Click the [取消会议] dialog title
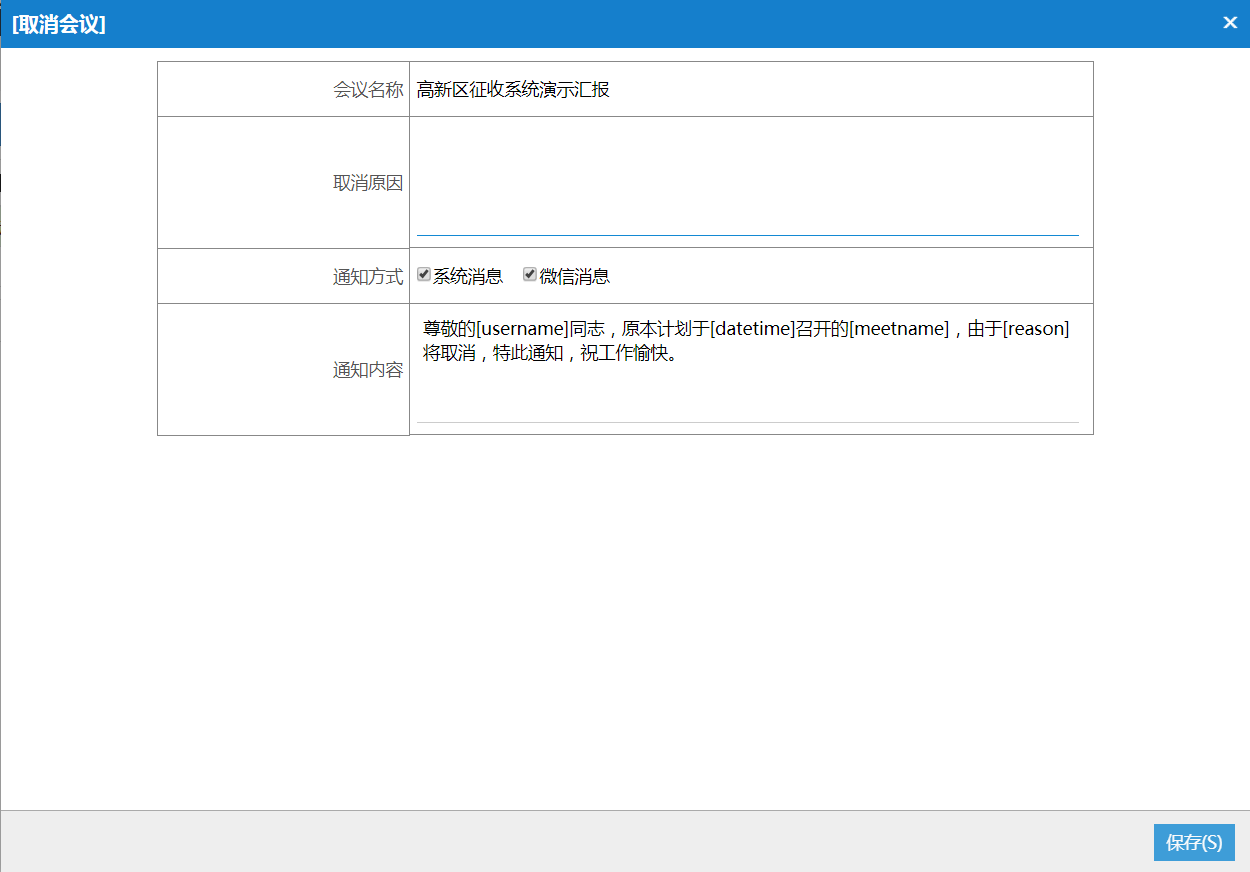1250x872 pixels. [x=59, y=24]
